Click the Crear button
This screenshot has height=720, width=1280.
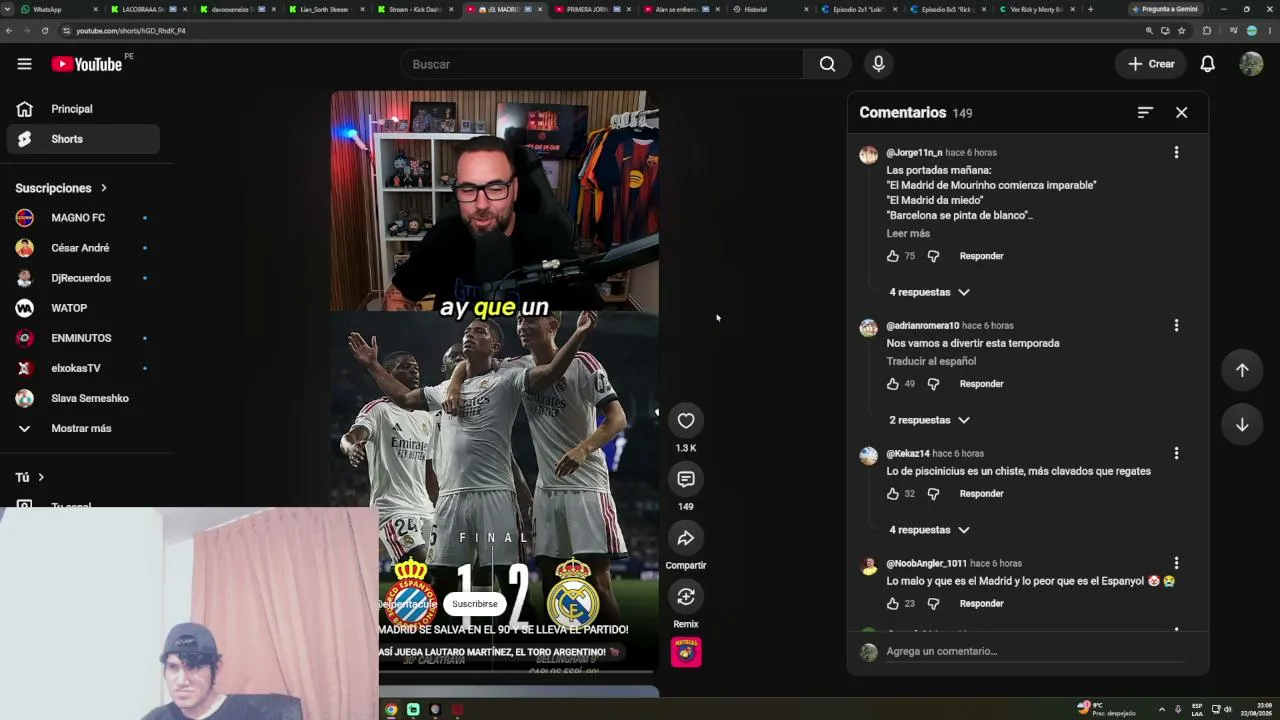[1151, 64]
